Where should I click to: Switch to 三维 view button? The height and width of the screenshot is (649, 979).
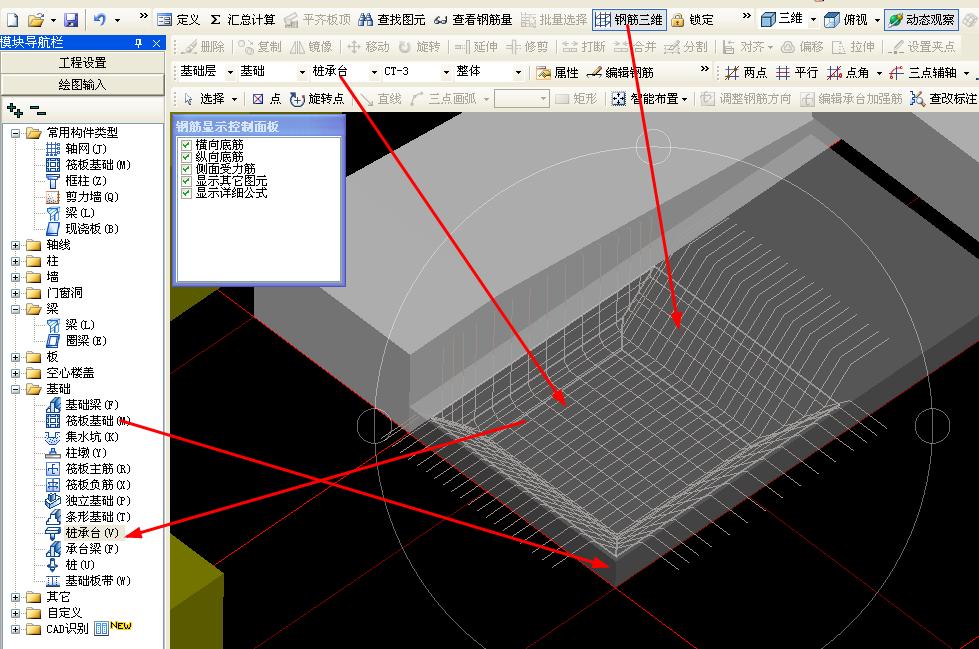[x=782, y=19]
